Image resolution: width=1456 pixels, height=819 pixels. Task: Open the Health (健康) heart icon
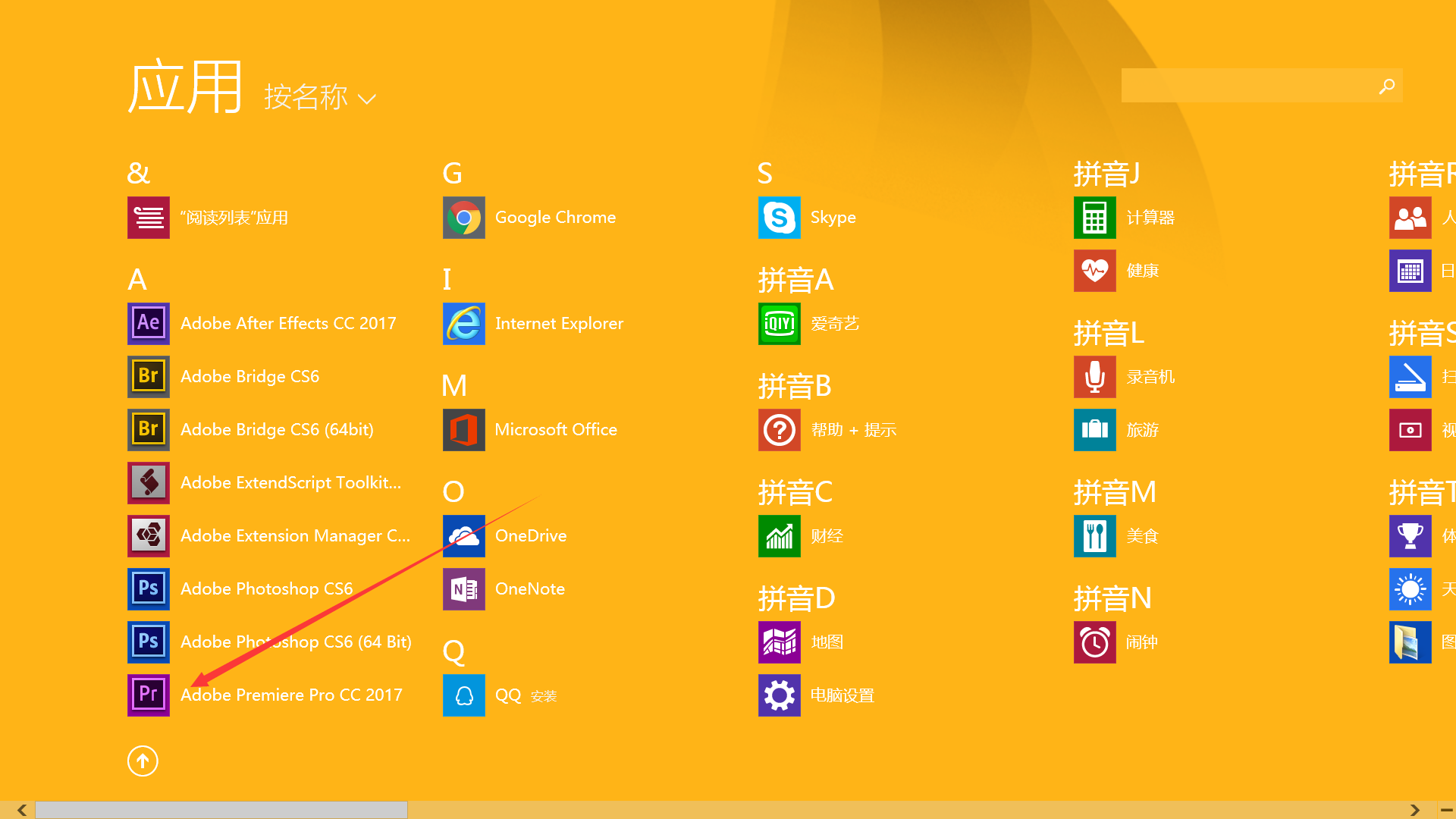click(1095, 271)
